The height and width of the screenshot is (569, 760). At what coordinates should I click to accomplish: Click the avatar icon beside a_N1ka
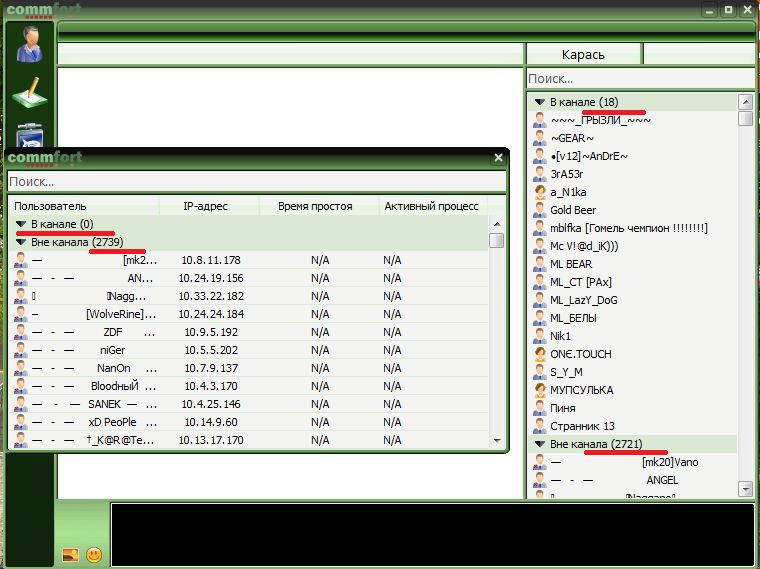(539, 192)
